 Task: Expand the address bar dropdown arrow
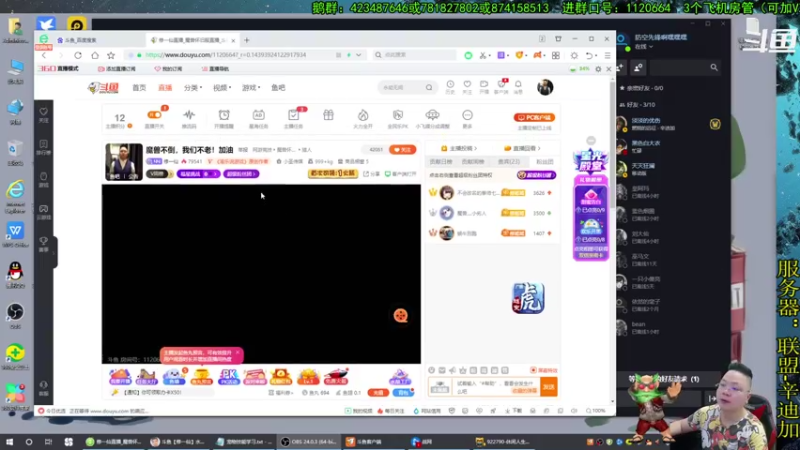click(x=359, y=55)
